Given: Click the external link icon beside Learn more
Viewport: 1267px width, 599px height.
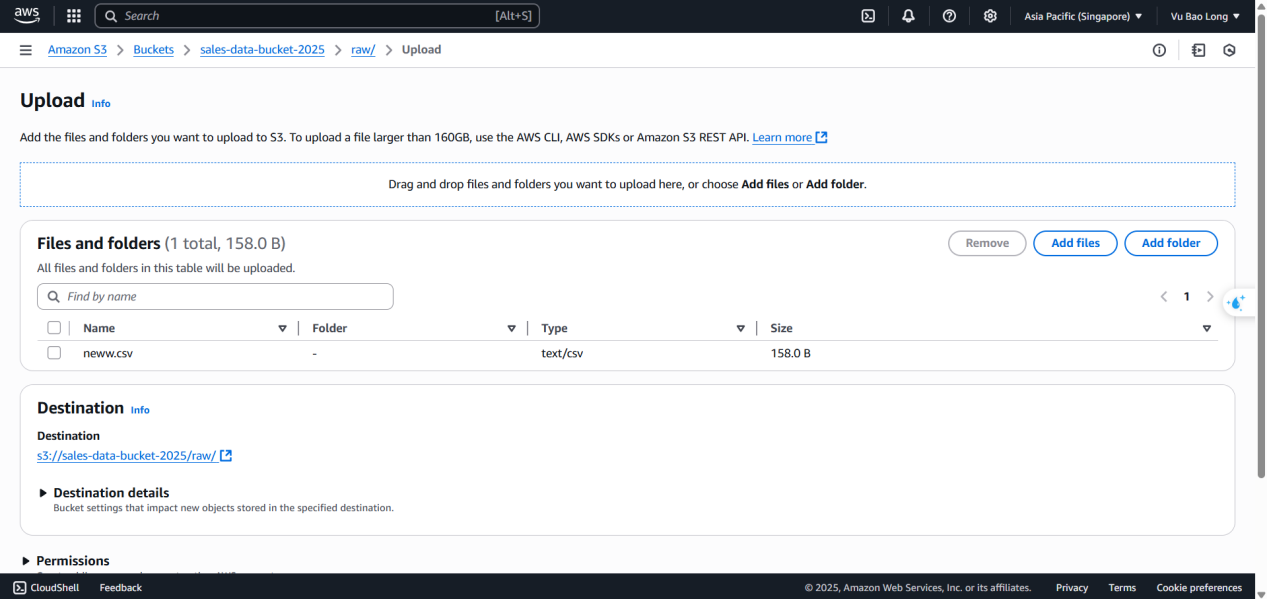Looking at the screenshot, I should point(822,137).
